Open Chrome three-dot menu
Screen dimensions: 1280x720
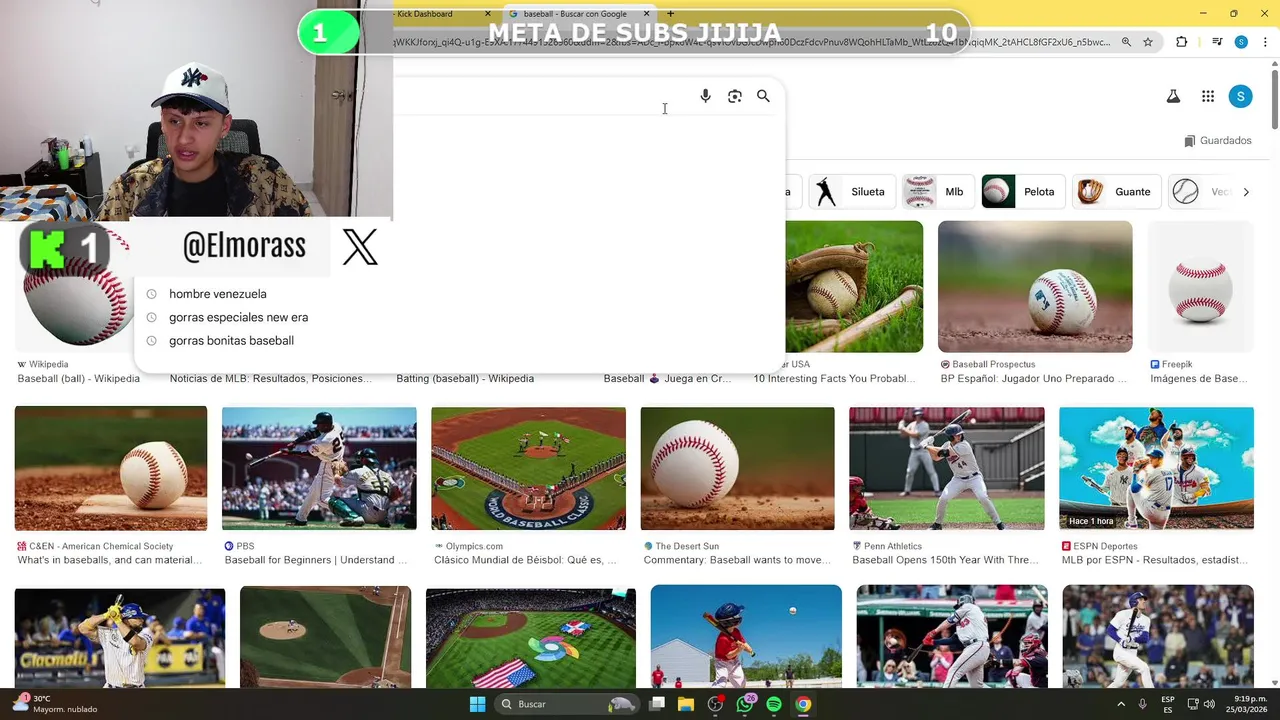(x=1263, y=42)
